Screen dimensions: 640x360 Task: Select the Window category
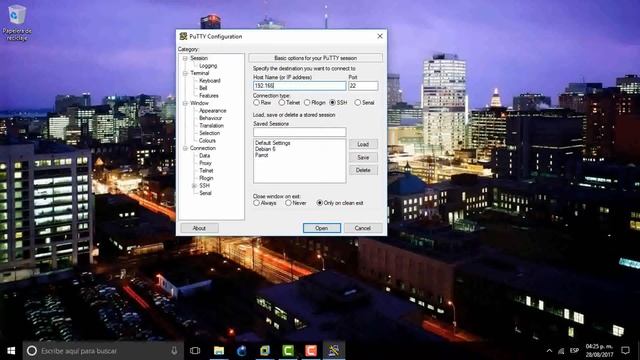tap(199, 103)
